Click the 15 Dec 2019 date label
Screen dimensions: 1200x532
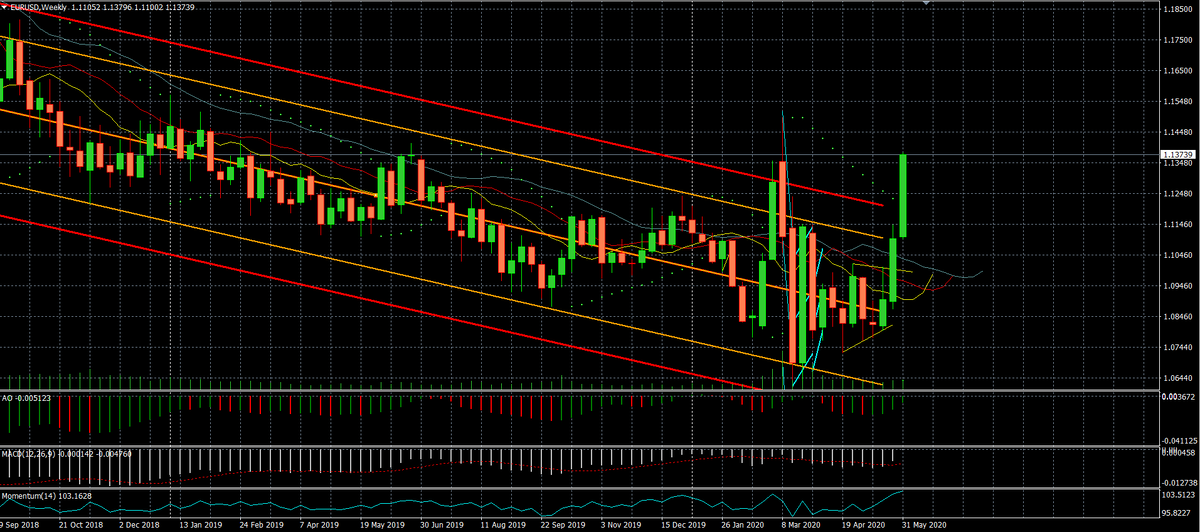pos(683,524)
